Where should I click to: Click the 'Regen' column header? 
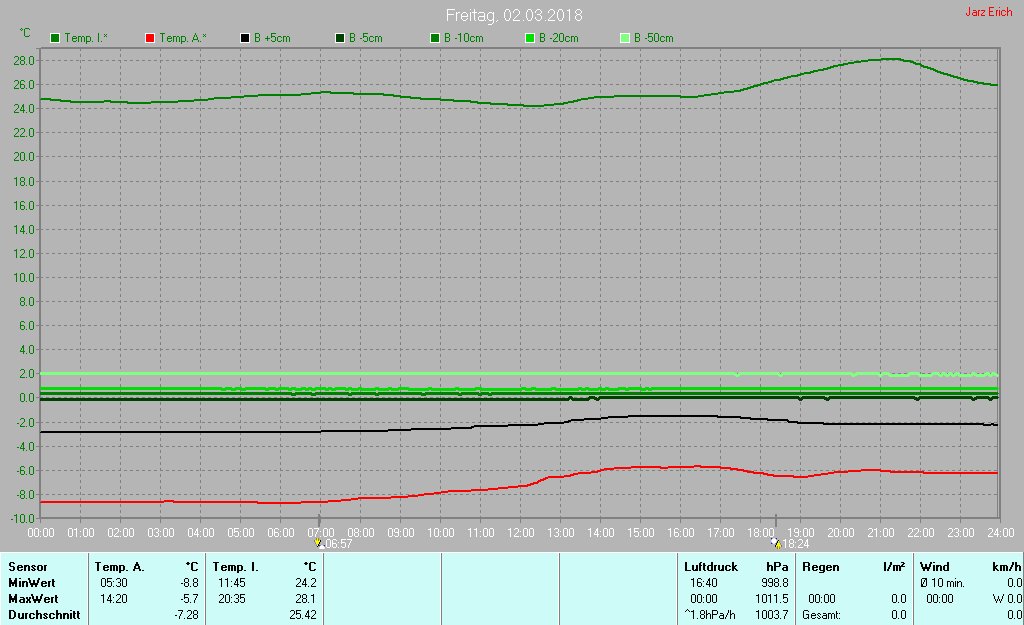tap(820, 567)
